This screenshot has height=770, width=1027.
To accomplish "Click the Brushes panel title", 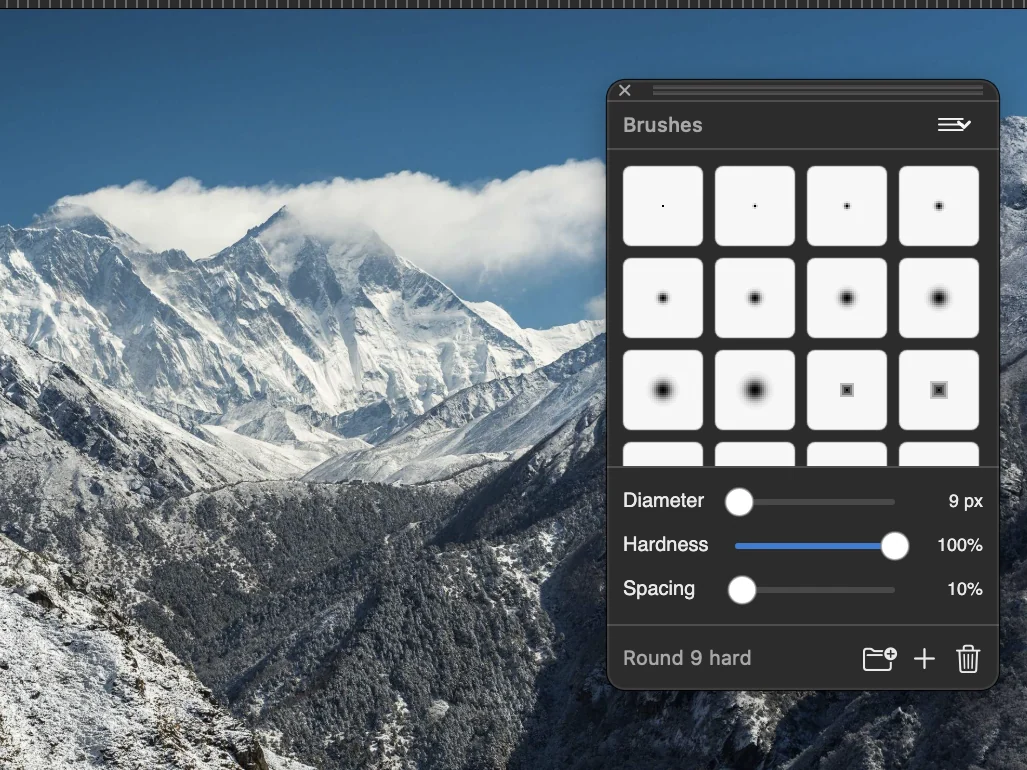I will pos(663,125).
